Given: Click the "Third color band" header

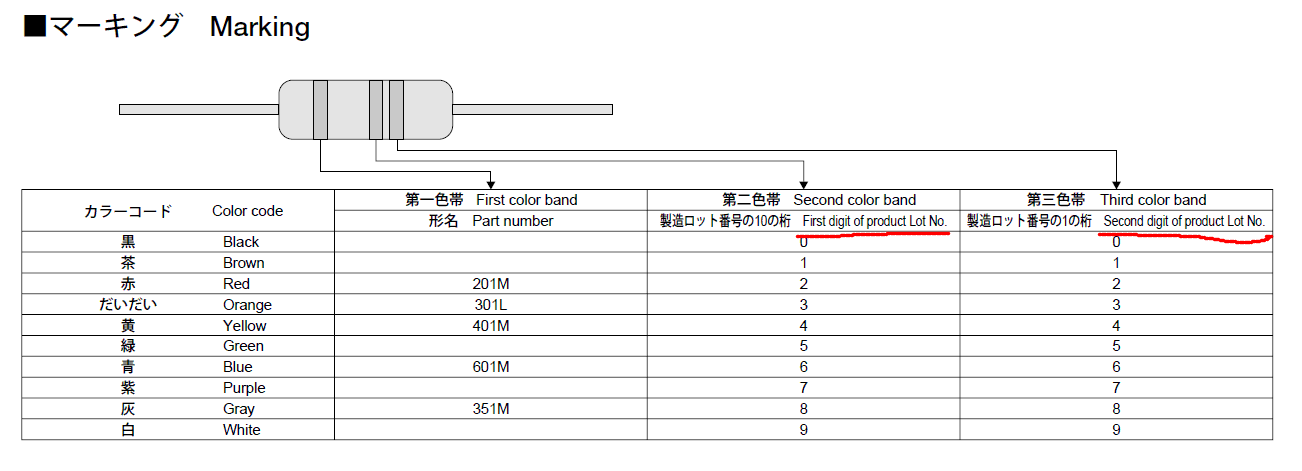Looking at the screenshot, I should (1153, 200).
